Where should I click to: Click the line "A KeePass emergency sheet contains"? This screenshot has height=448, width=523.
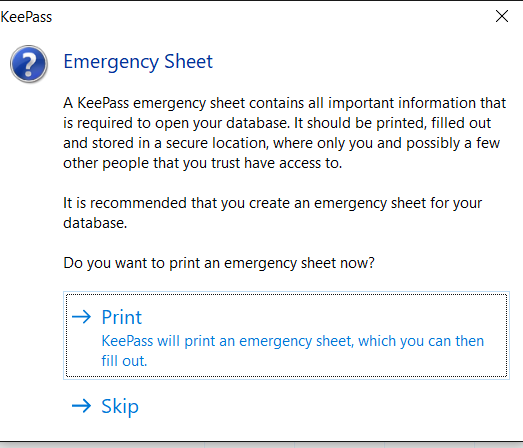(x=285, y=103)
